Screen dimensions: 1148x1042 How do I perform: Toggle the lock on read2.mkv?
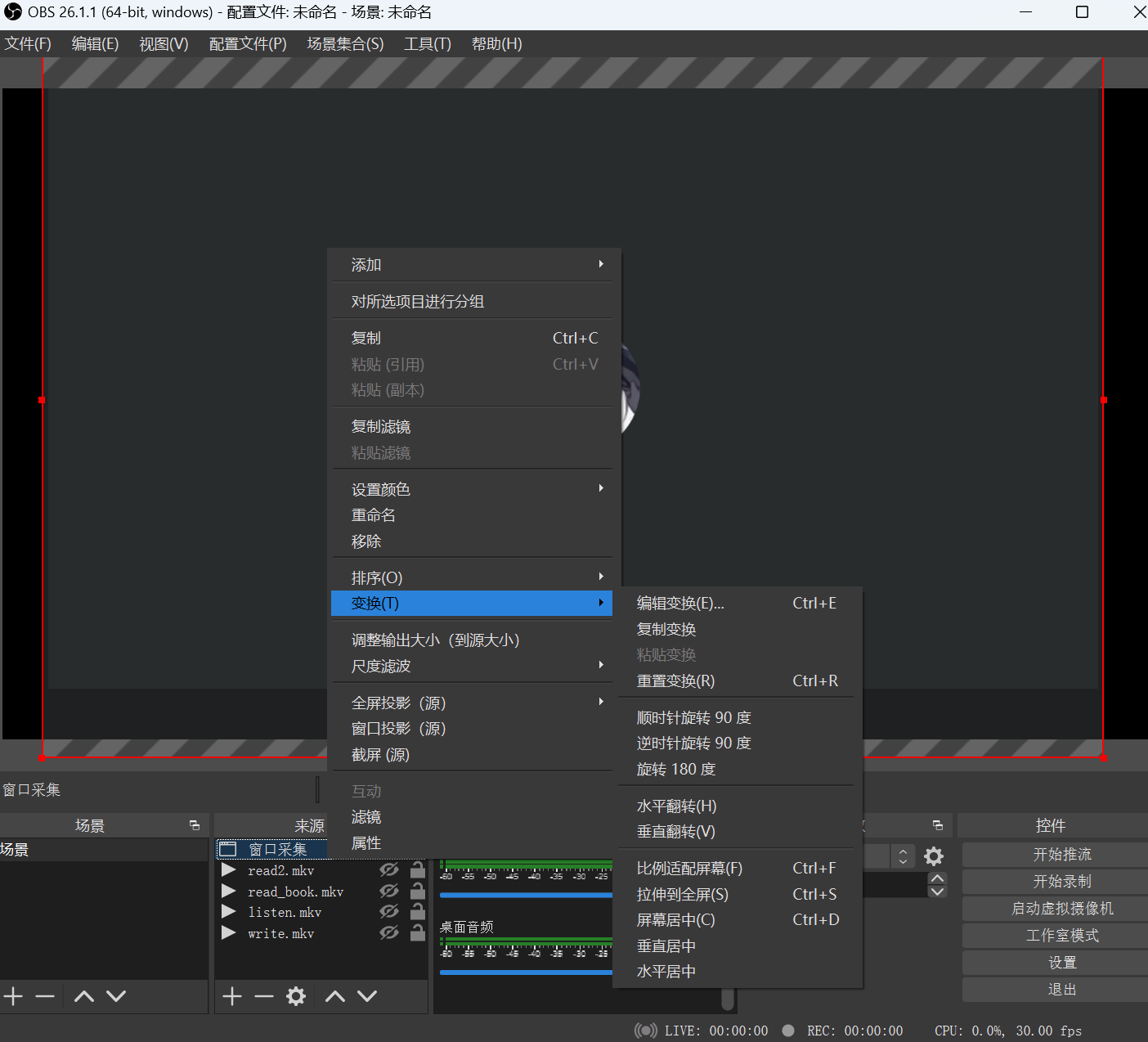pos(418,869)
